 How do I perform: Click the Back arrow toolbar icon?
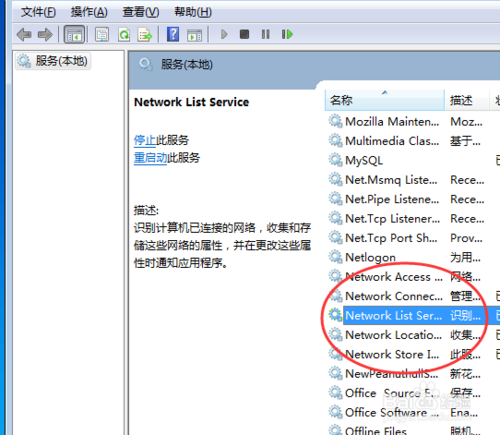24,34
